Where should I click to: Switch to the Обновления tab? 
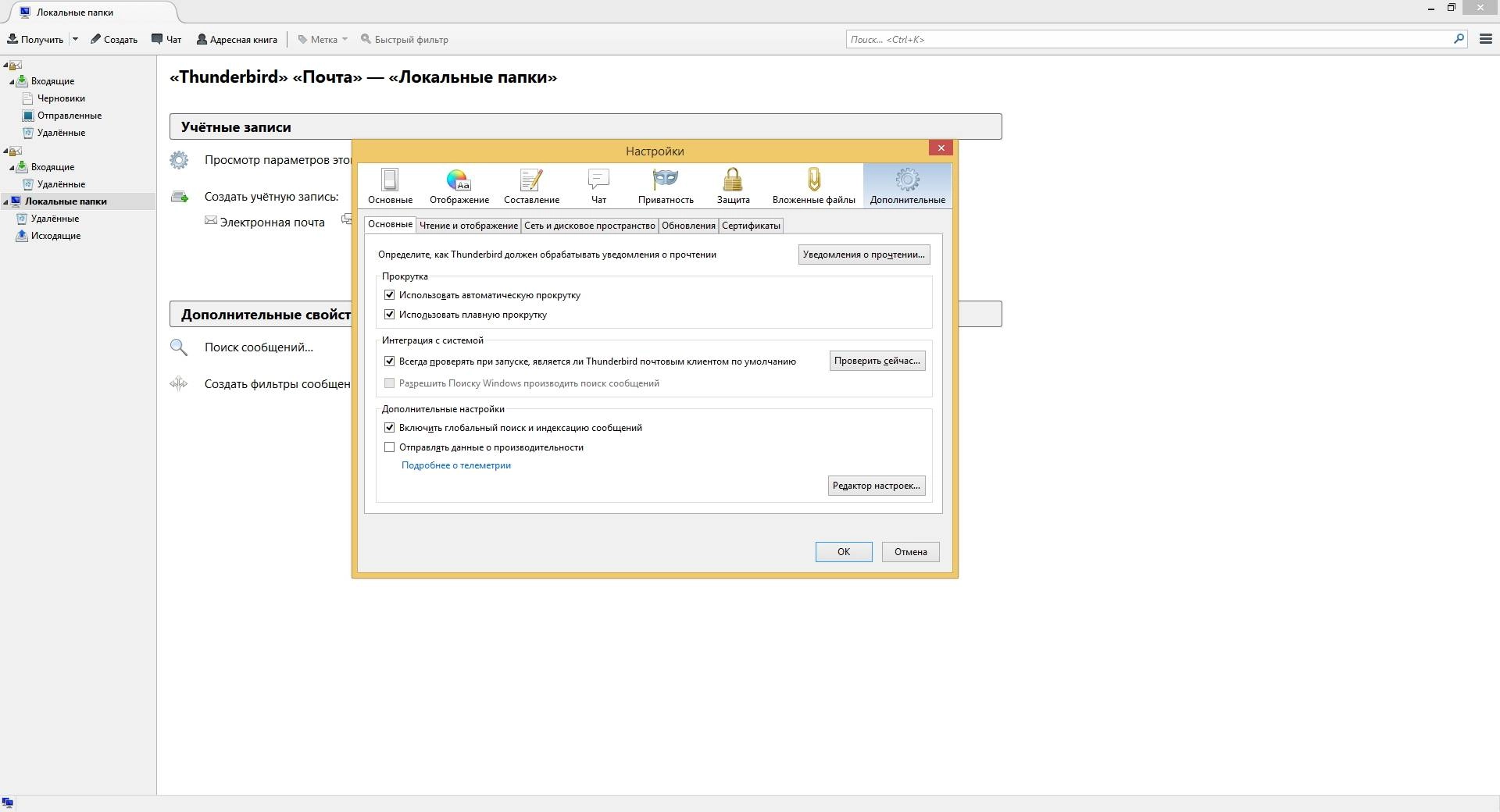(x=688, y=226)
